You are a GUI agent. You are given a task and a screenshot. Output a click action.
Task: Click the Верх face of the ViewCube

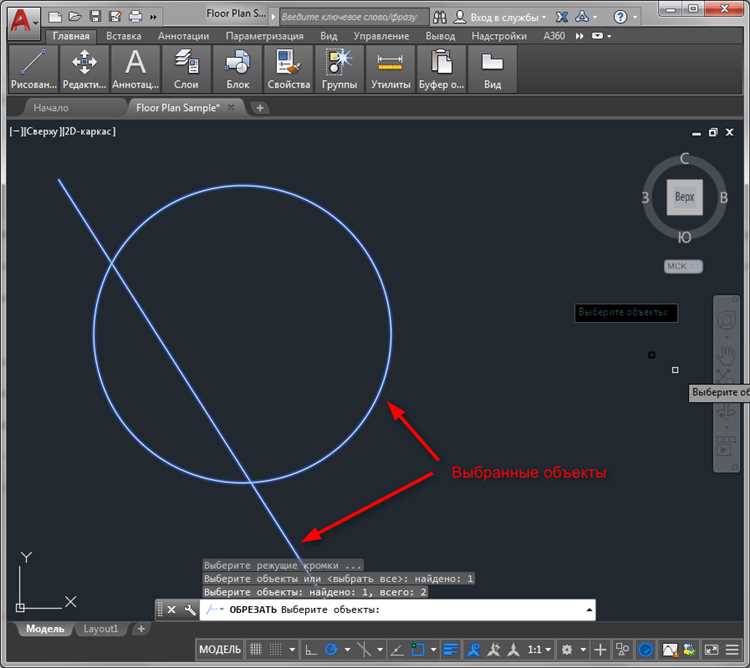(x=684, y=198)
